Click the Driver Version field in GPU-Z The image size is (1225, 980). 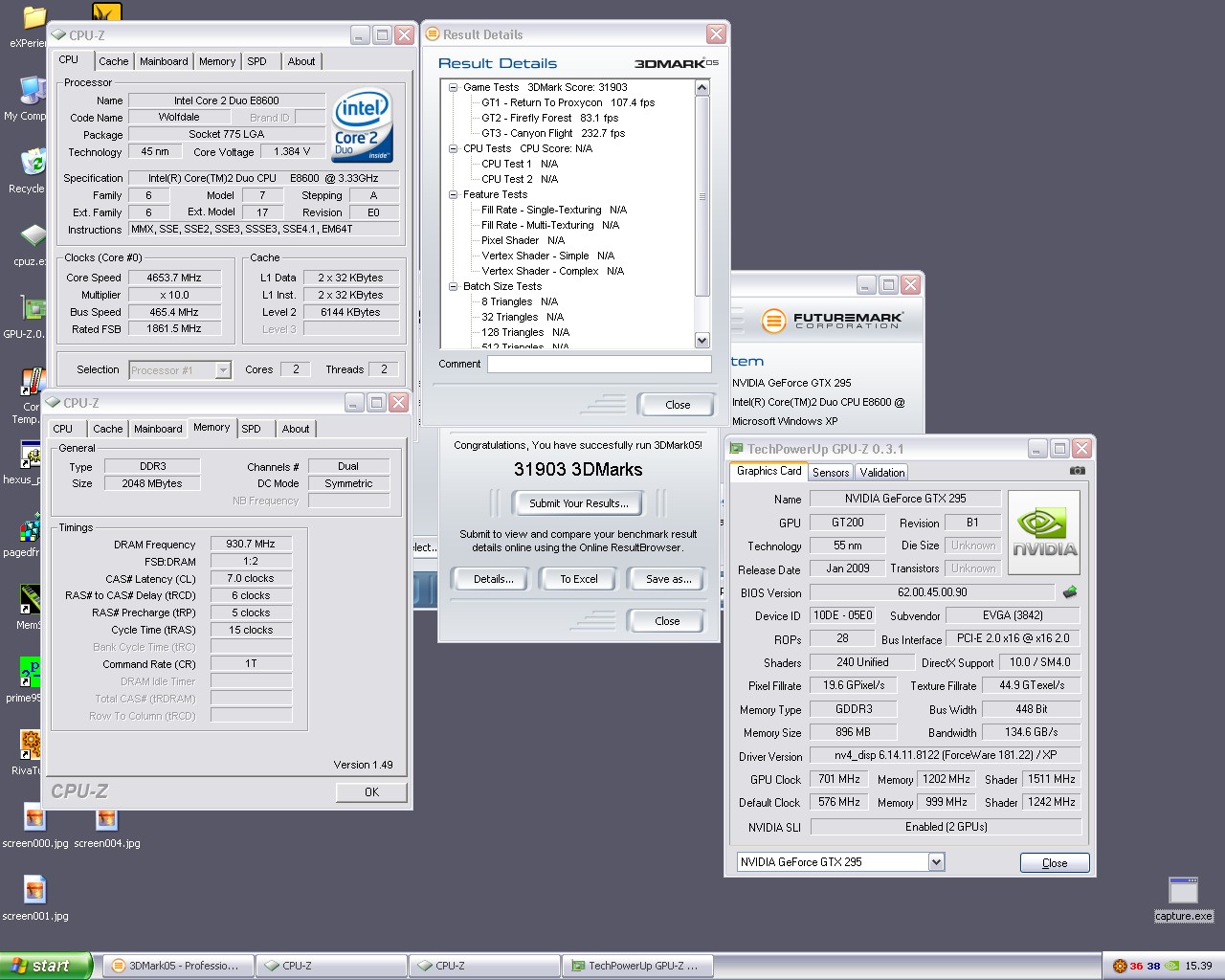(x=946, y=755)
